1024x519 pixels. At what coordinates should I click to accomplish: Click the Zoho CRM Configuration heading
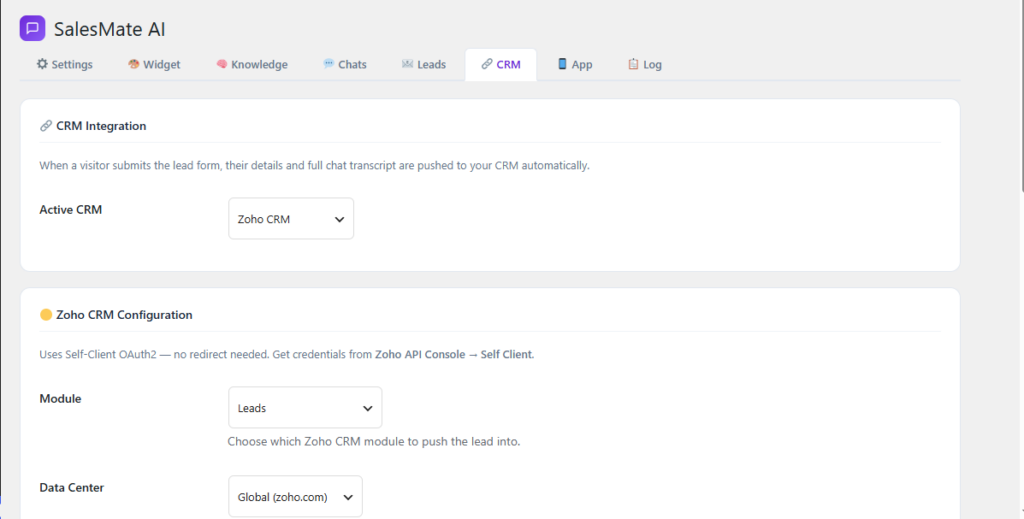124,315
